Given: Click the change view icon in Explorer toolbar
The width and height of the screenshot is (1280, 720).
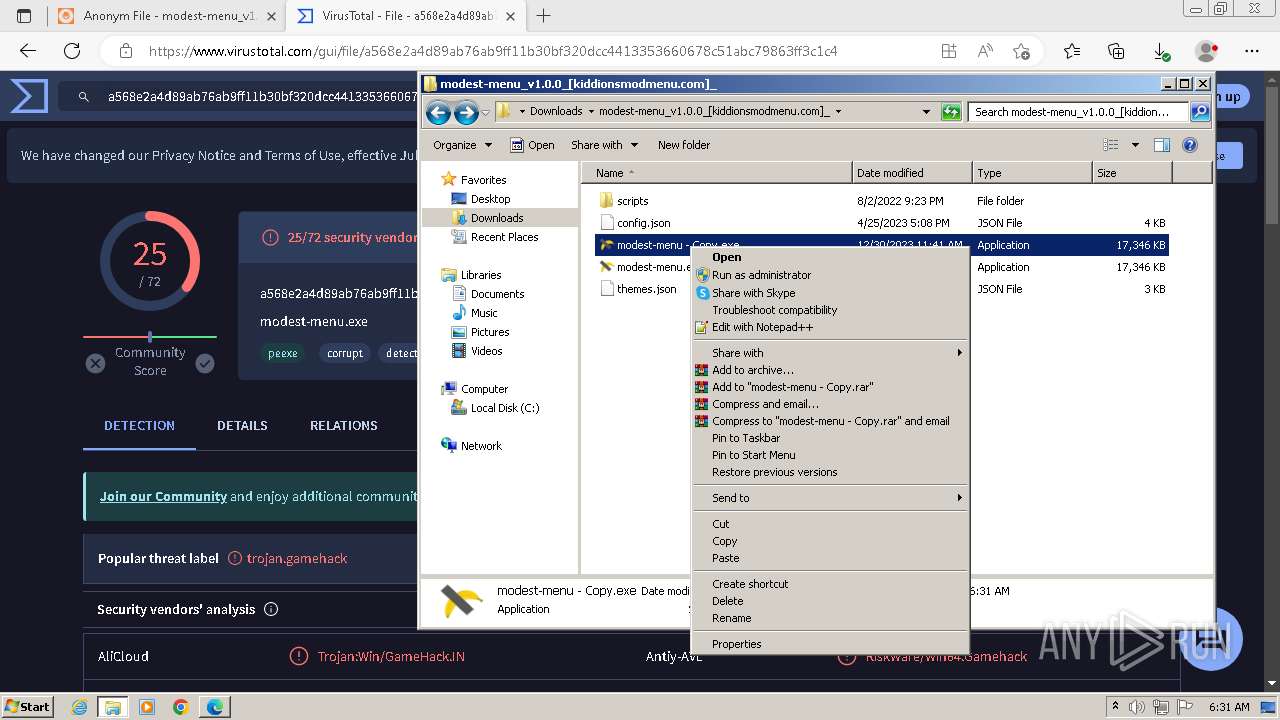Looking at the screenshot, I should pyautogui.click(x=1111, y=145).
